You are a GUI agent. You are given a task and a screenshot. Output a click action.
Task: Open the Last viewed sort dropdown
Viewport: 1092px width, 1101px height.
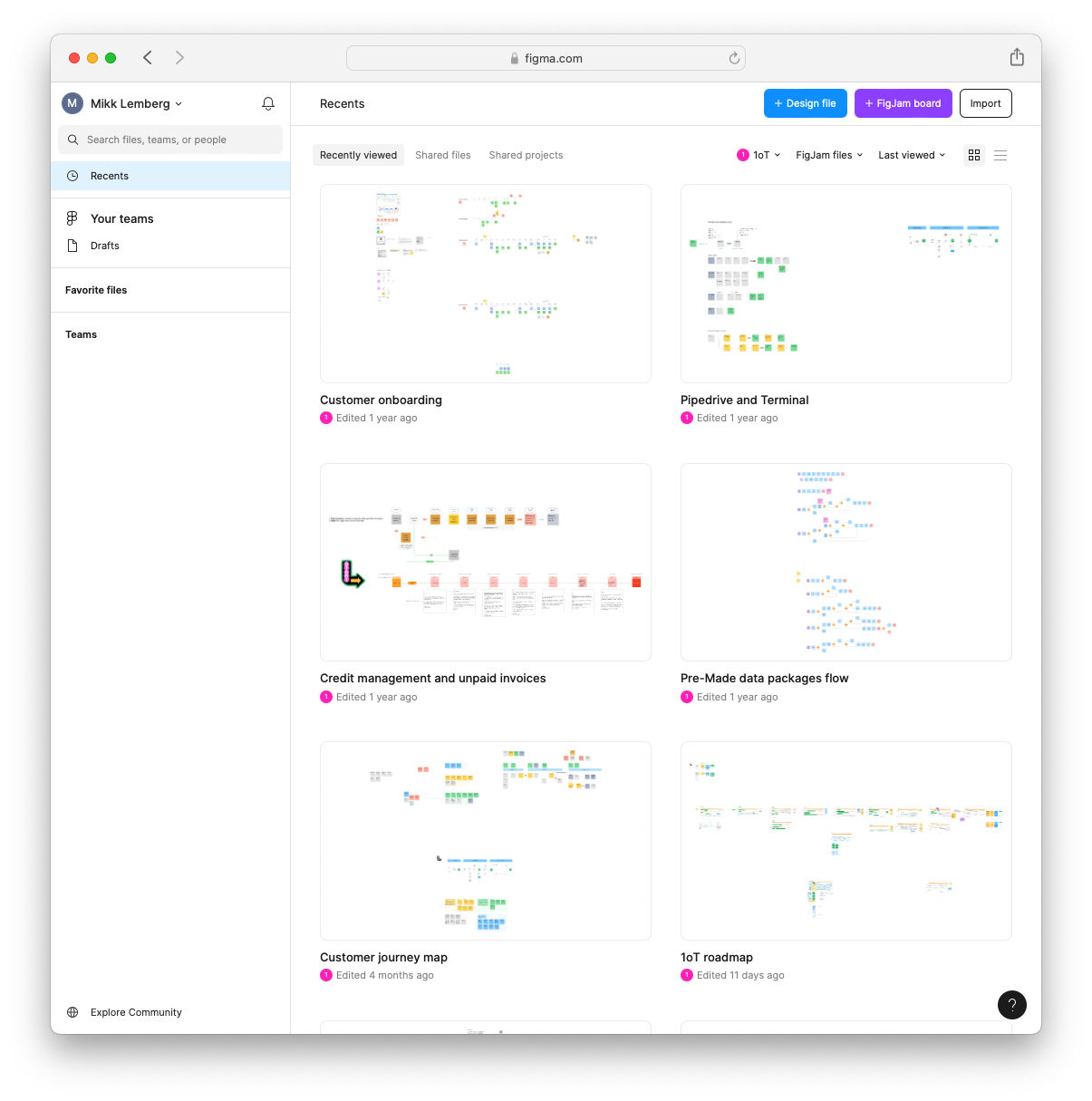tap(912, 155)
